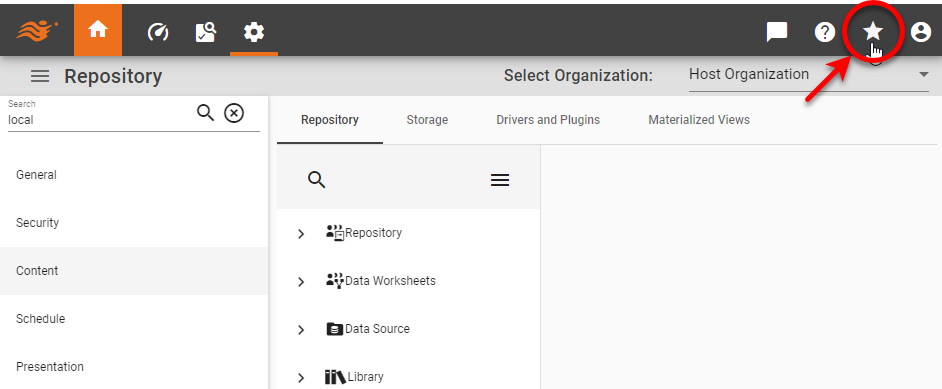The width and height of the screenshot is (942, 389).
Task: Click the 'Repository' page title text
Action: pyautogui.click(x=113, y=76)
